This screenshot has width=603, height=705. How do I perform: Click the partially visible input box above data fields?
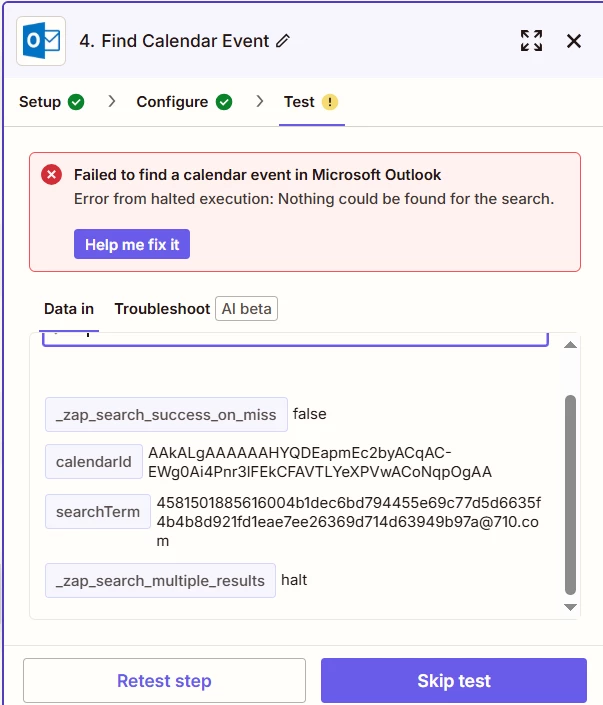click(x=295, y=339)
